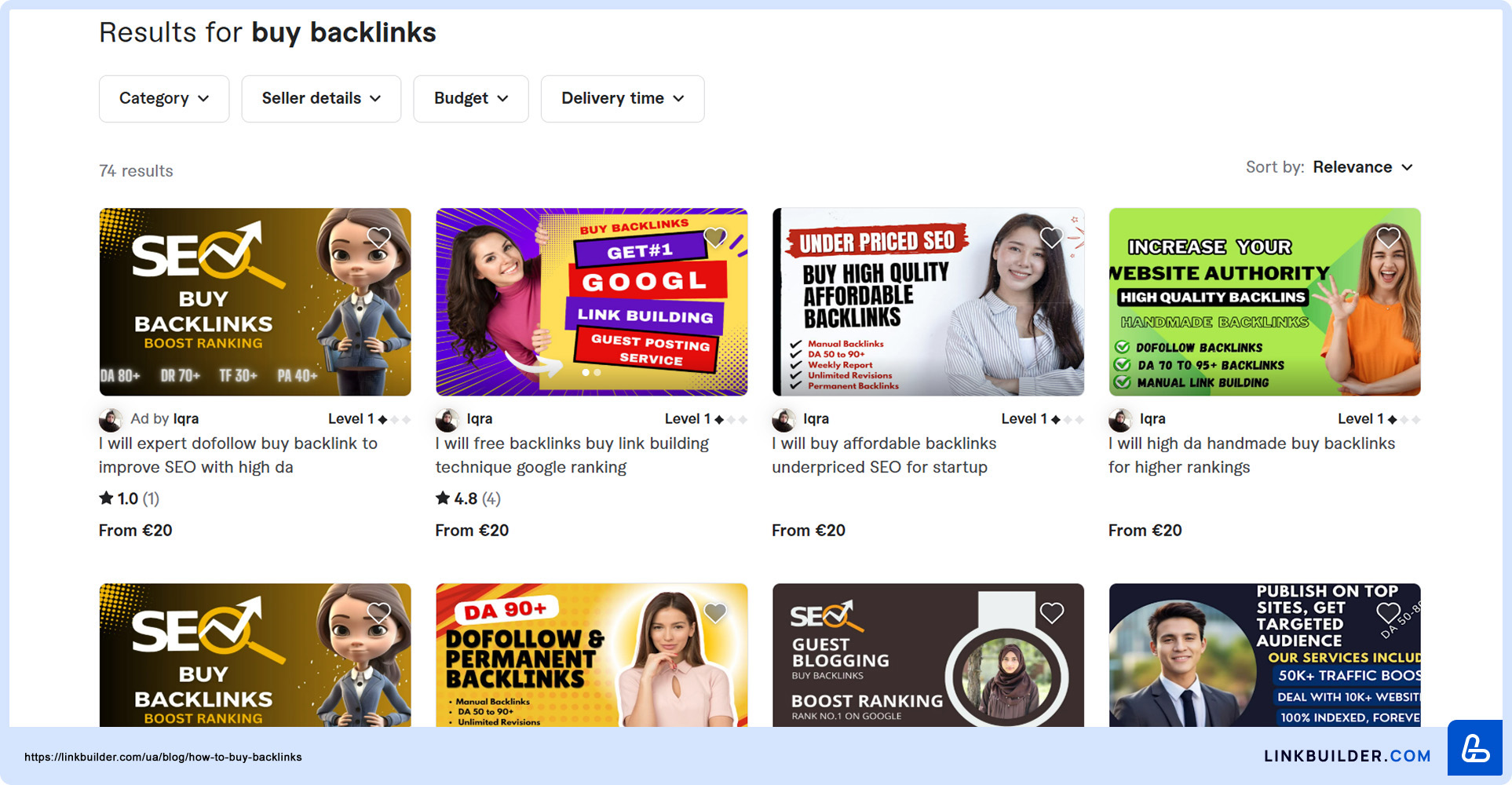Click 'From €20' price on the Ad gig
This screenshot has height=785, width=1512.
coord(136,531)
